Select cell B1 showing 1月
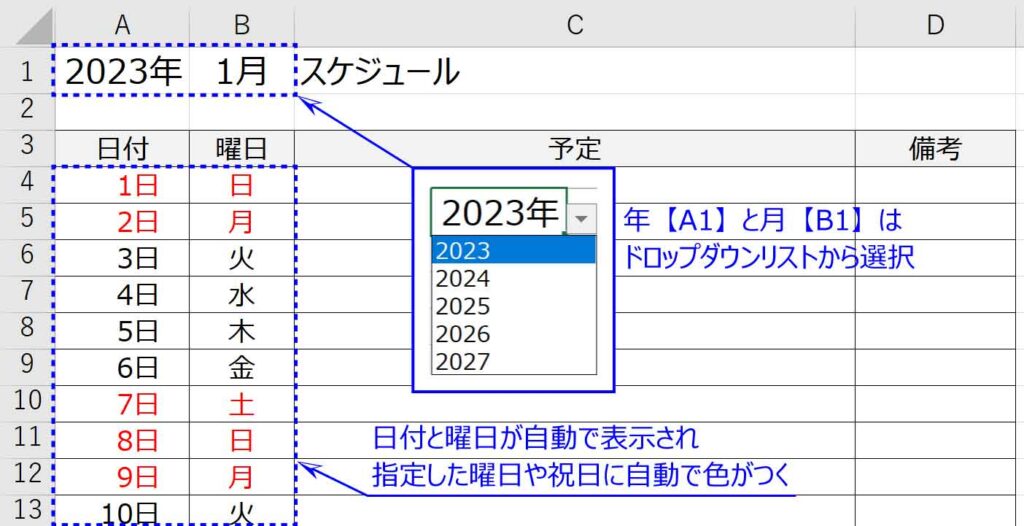 241,72
